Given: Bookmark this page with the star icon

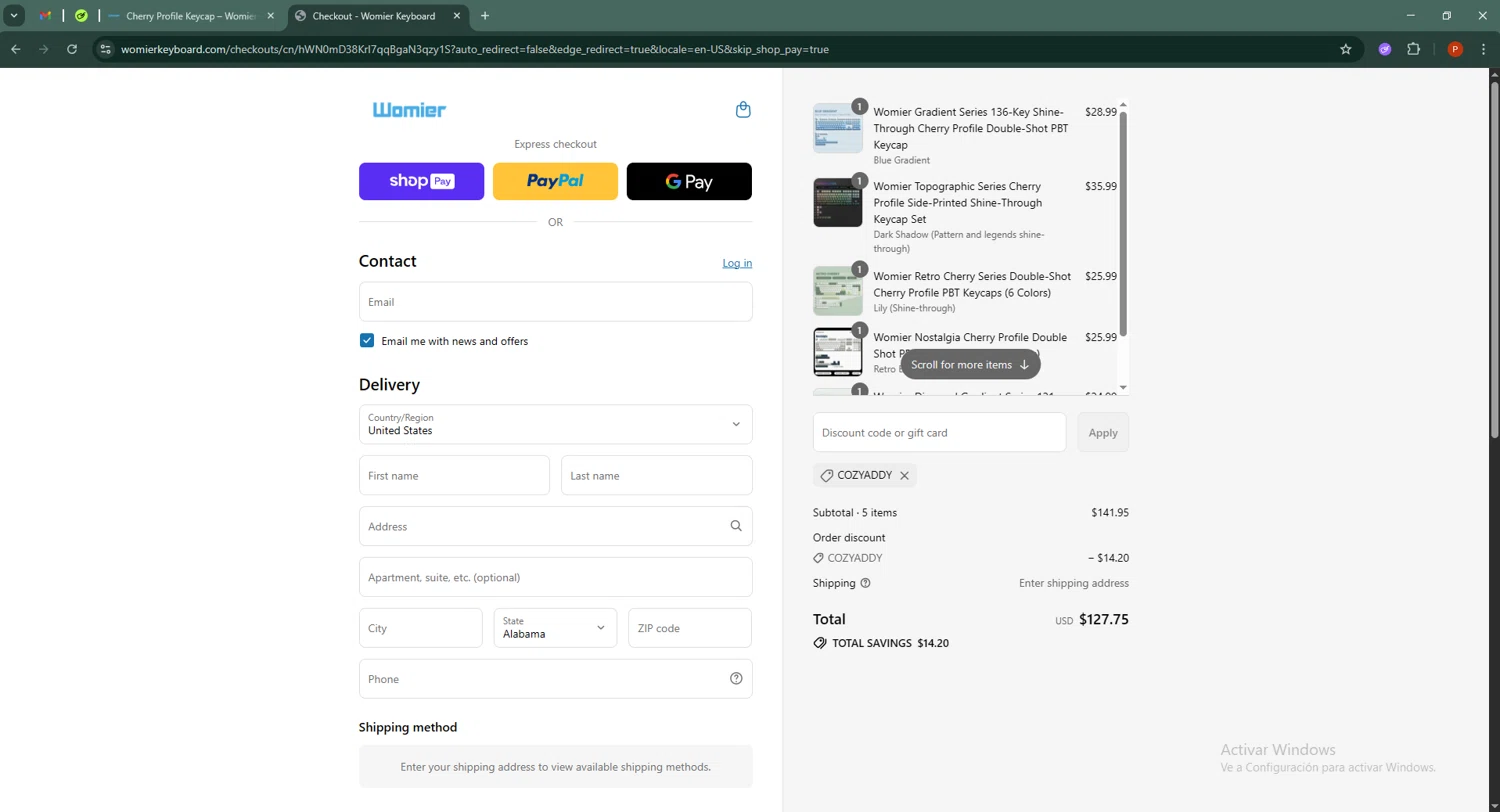Looking at the screenshot, I should click(1346, 49).
